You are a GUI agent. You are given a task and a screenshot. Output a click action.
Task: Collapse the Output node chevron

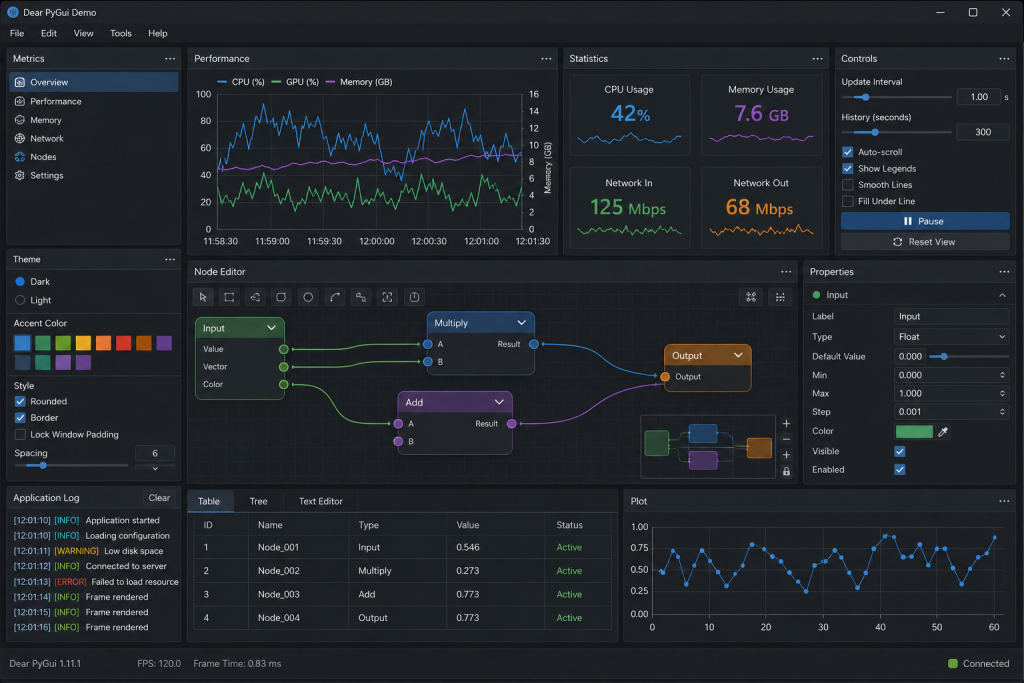(738, 355)
